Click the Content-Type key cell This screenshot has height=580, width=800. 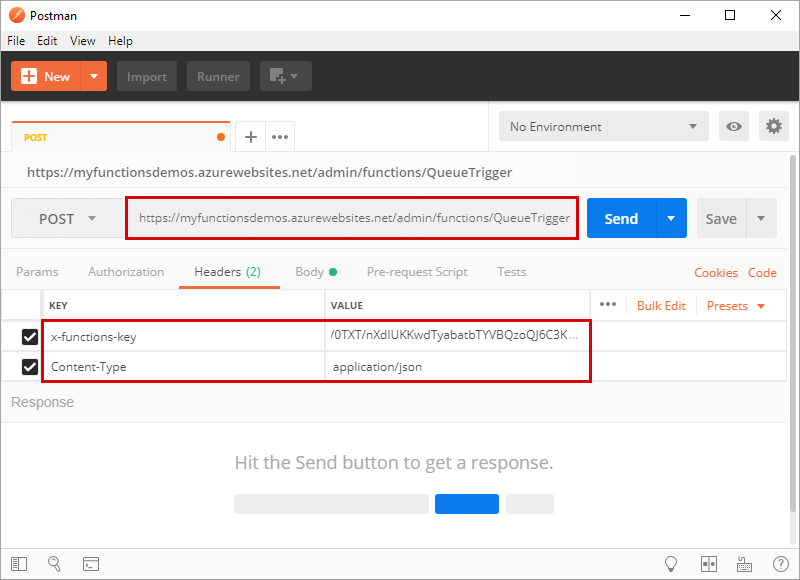(x=184, y=367)
